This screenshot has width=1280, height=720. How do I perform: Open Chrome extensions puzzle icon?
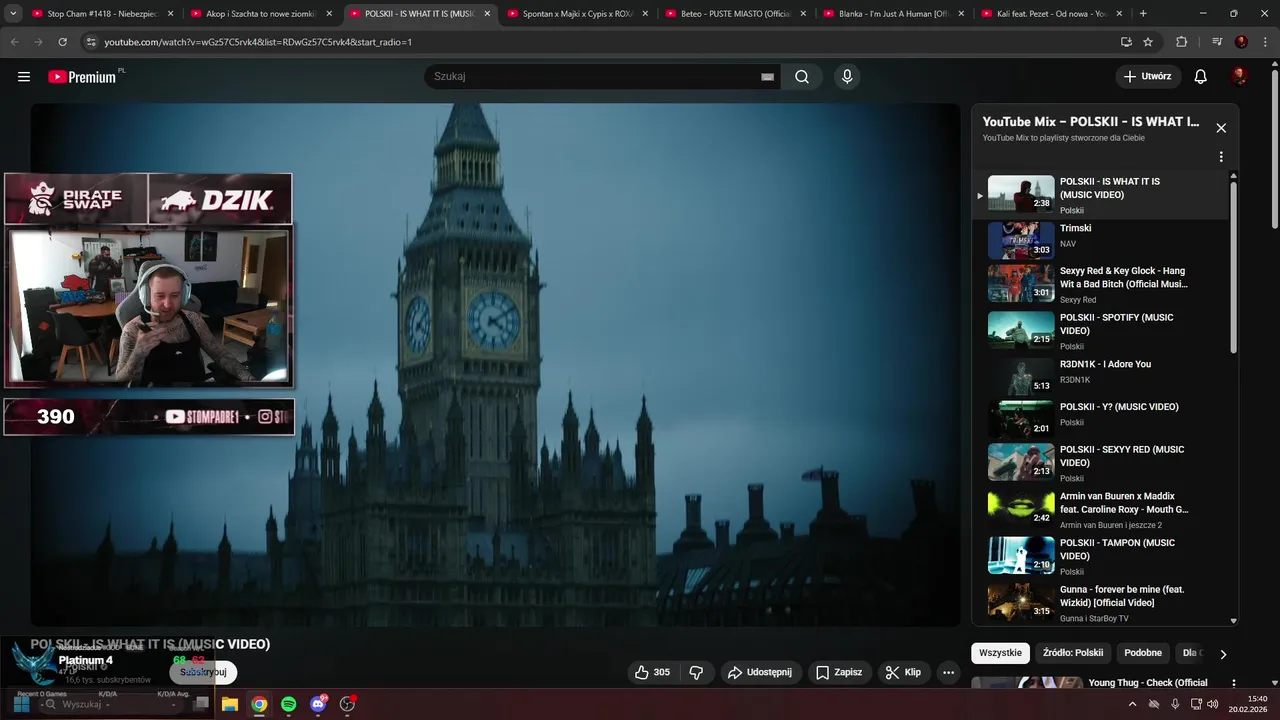(x=1182, y=42)
